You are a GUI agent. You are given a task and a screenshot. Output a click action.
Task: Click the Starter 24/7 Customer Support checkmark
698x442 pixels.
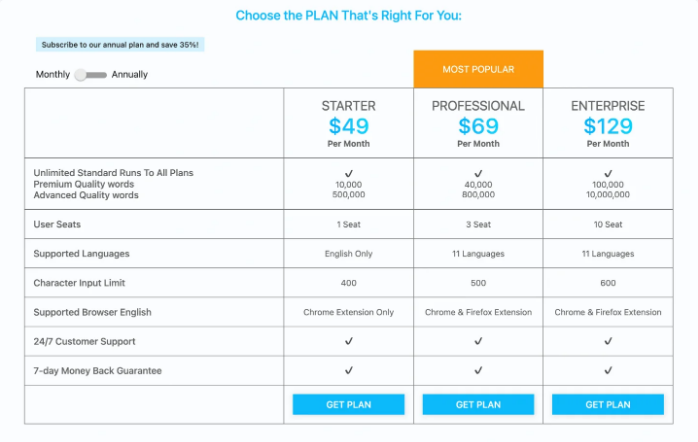[x=348, y=341]
